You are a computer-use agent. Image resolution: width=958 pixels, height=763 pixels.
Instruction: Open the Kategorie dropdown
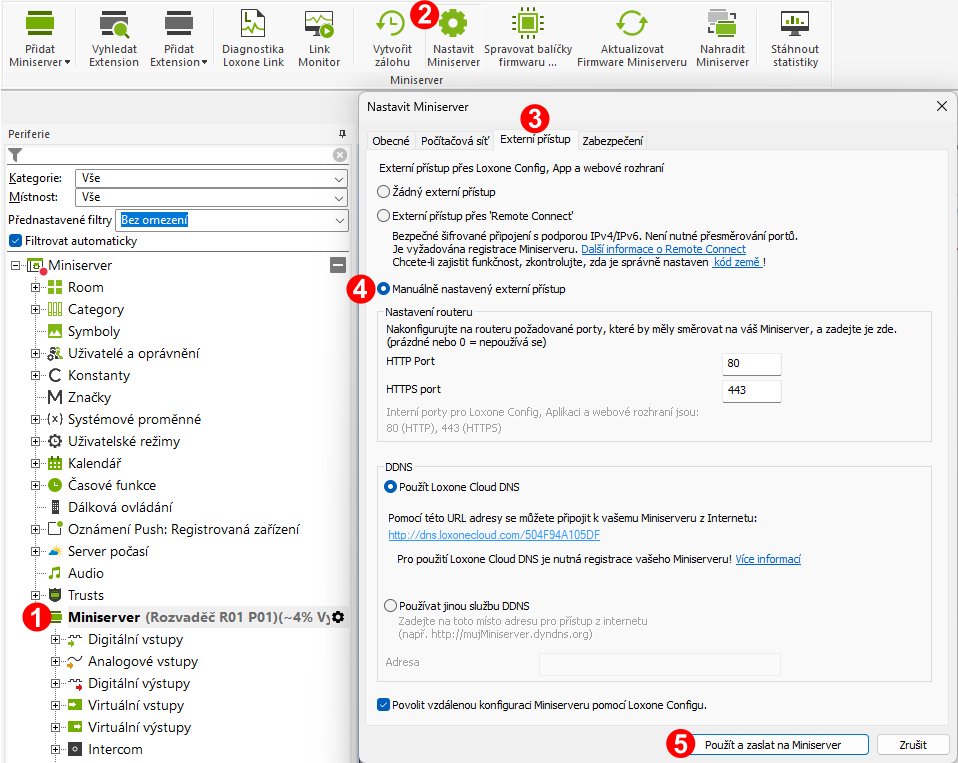[x=210, y=178]
